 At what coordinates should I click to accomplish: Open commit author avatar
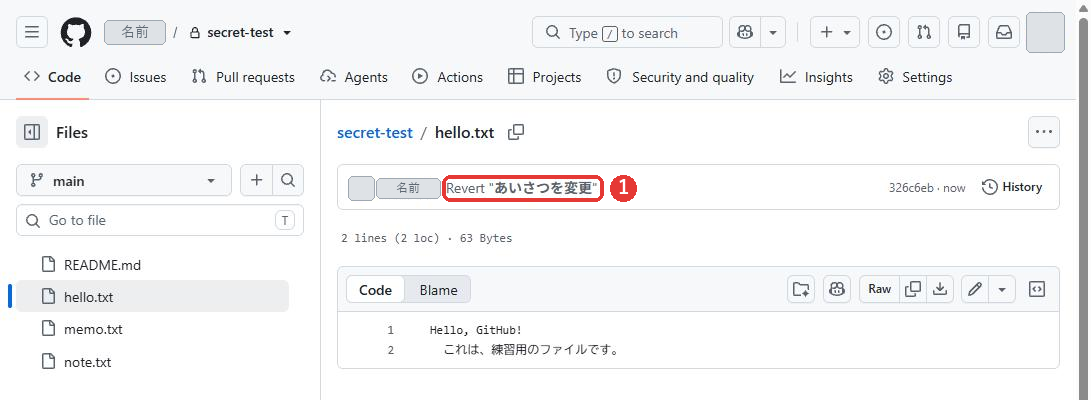point(361,189)
